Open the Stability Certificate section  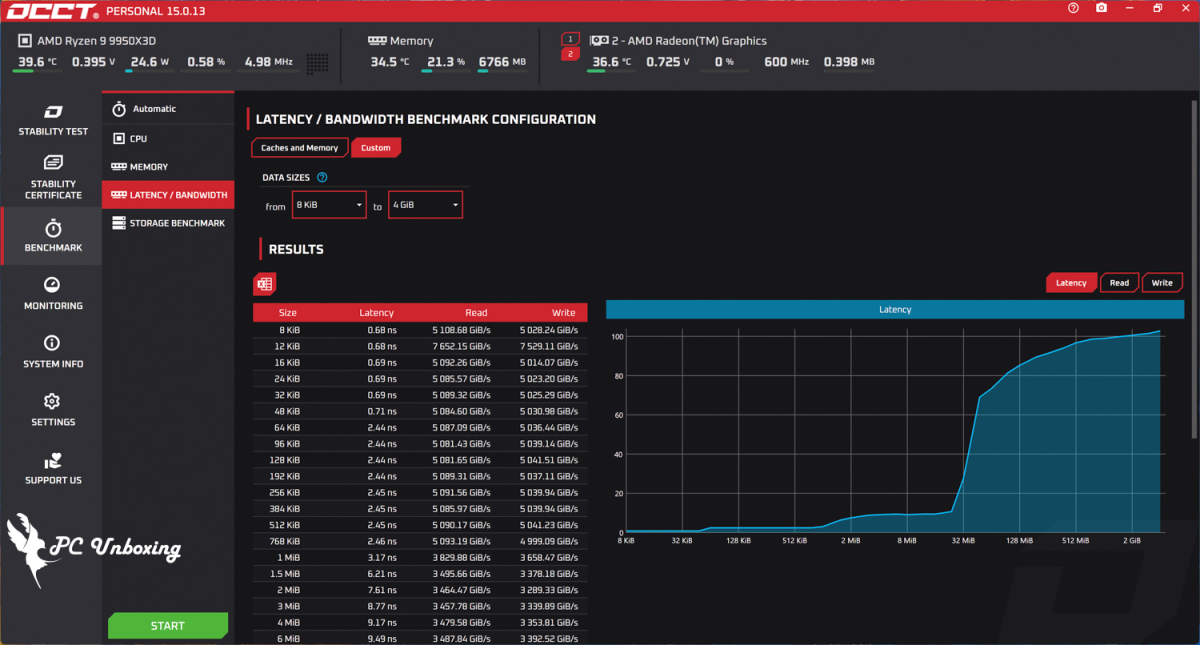(x=52, y=176)
